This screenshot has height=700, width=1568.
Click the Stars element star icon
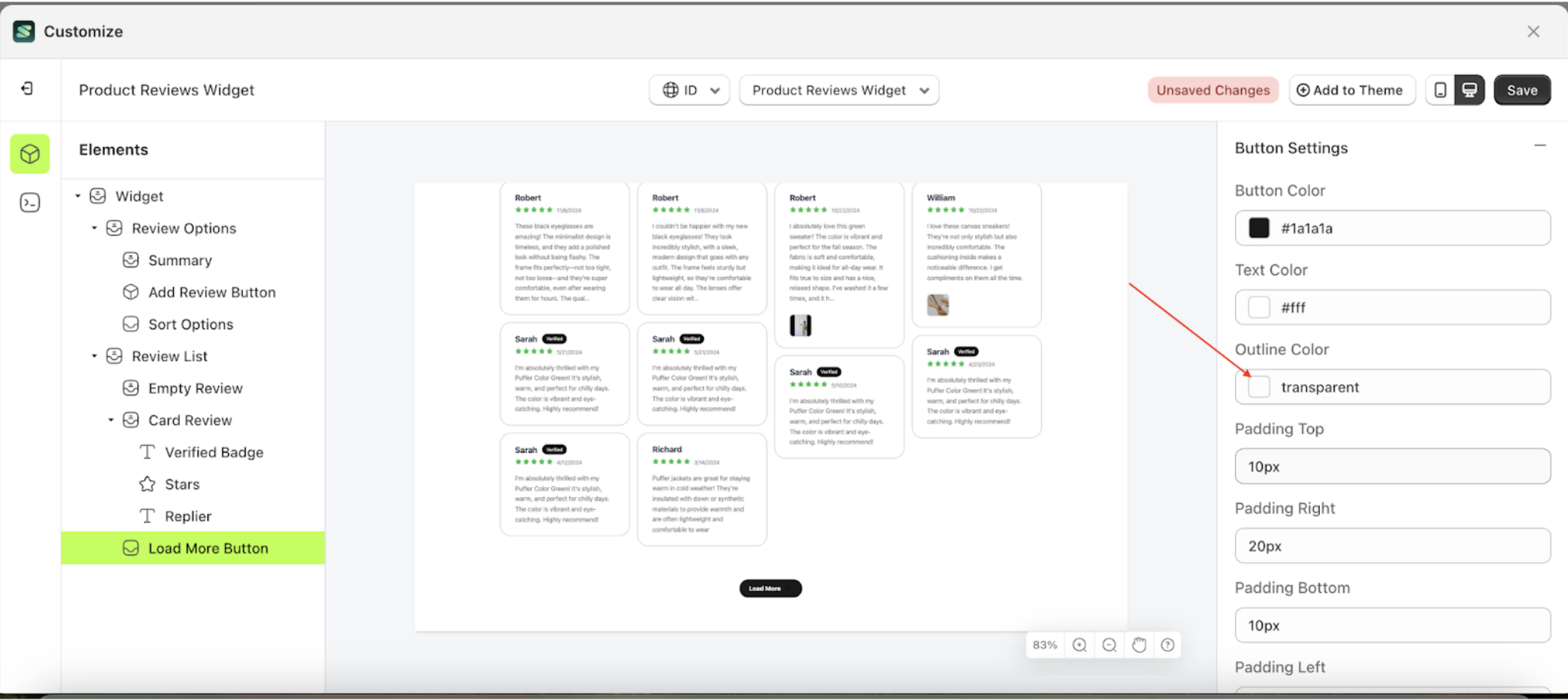click(x=147, y=483)
